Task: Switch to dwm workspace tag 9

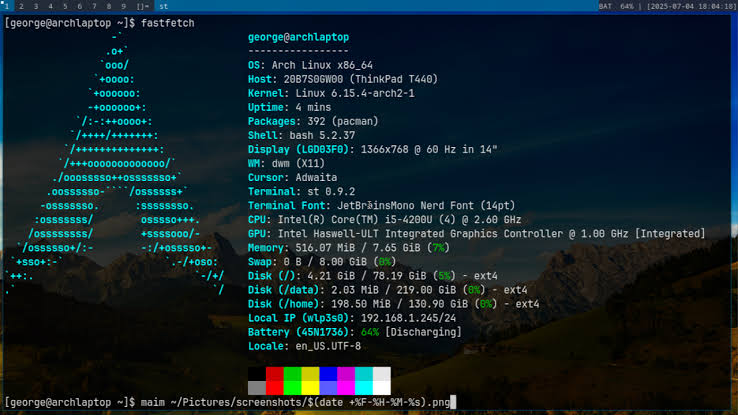Action: click(123, 6)
